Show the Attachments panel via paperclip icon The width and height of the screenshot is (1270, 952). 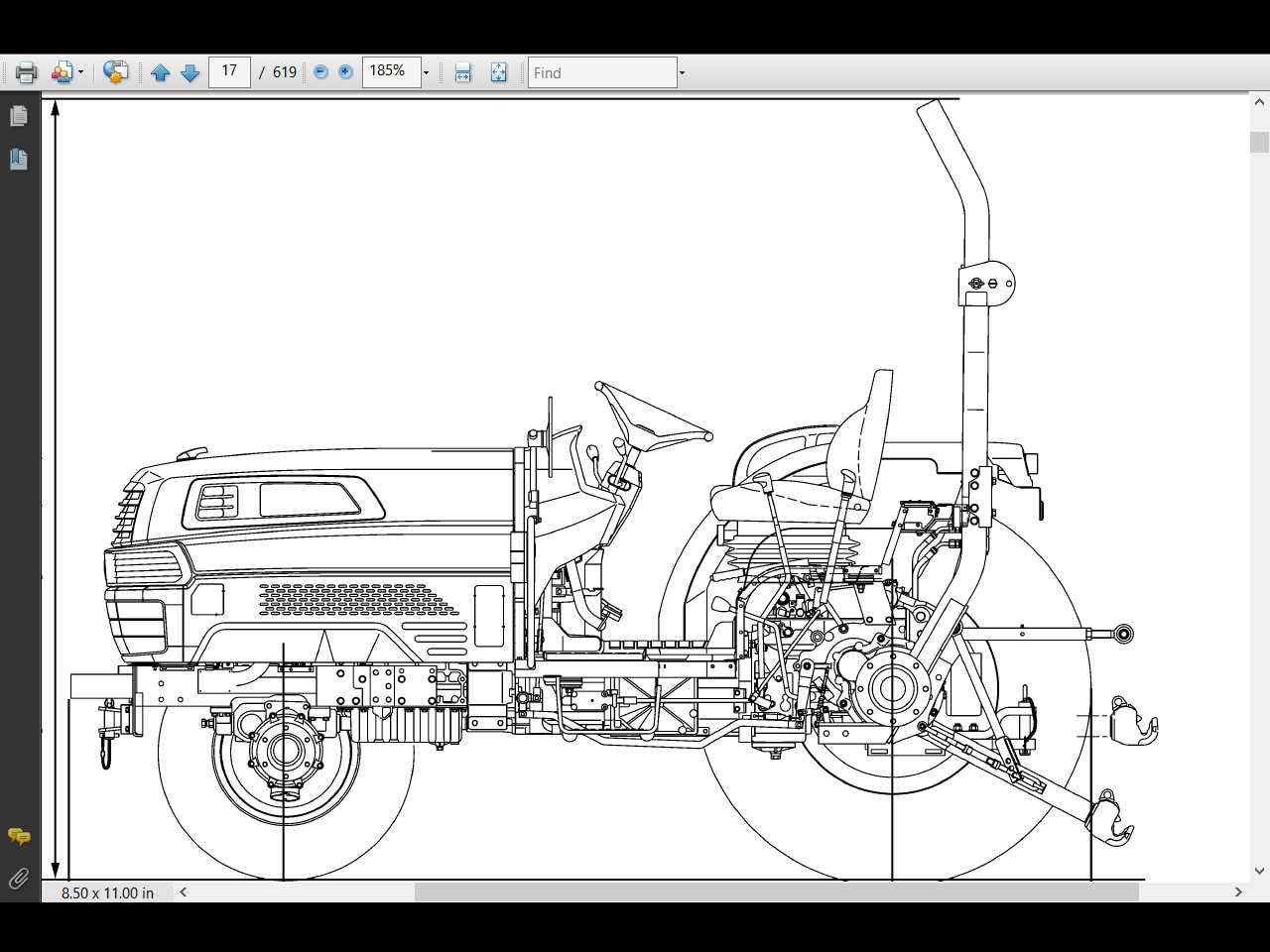coord(17,878)
